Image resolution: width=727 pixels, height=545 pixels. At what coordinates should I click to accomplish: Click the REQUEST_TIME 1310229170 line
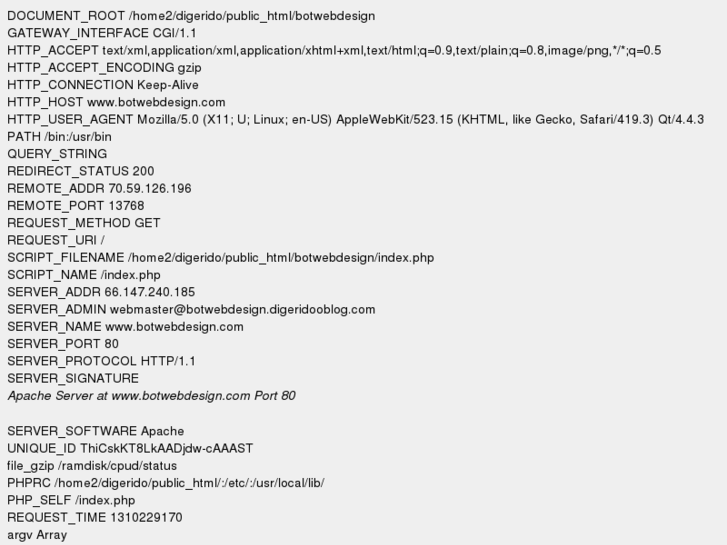(95, 518)
